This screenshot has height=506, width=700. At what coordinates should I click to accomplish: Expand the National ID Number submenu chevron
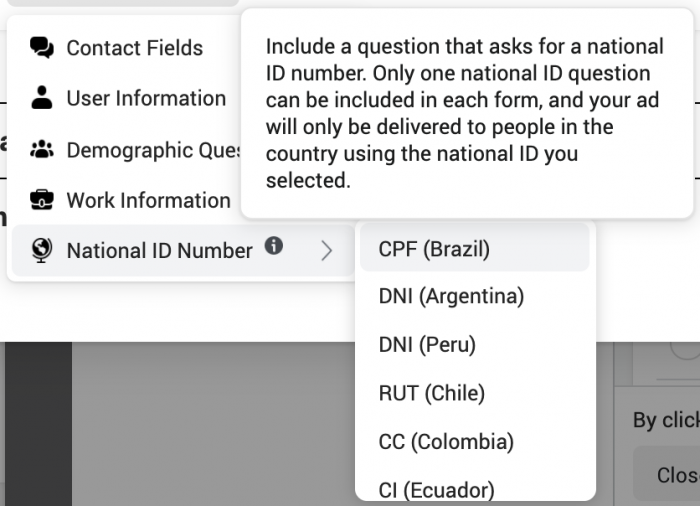tap(327, 251)
